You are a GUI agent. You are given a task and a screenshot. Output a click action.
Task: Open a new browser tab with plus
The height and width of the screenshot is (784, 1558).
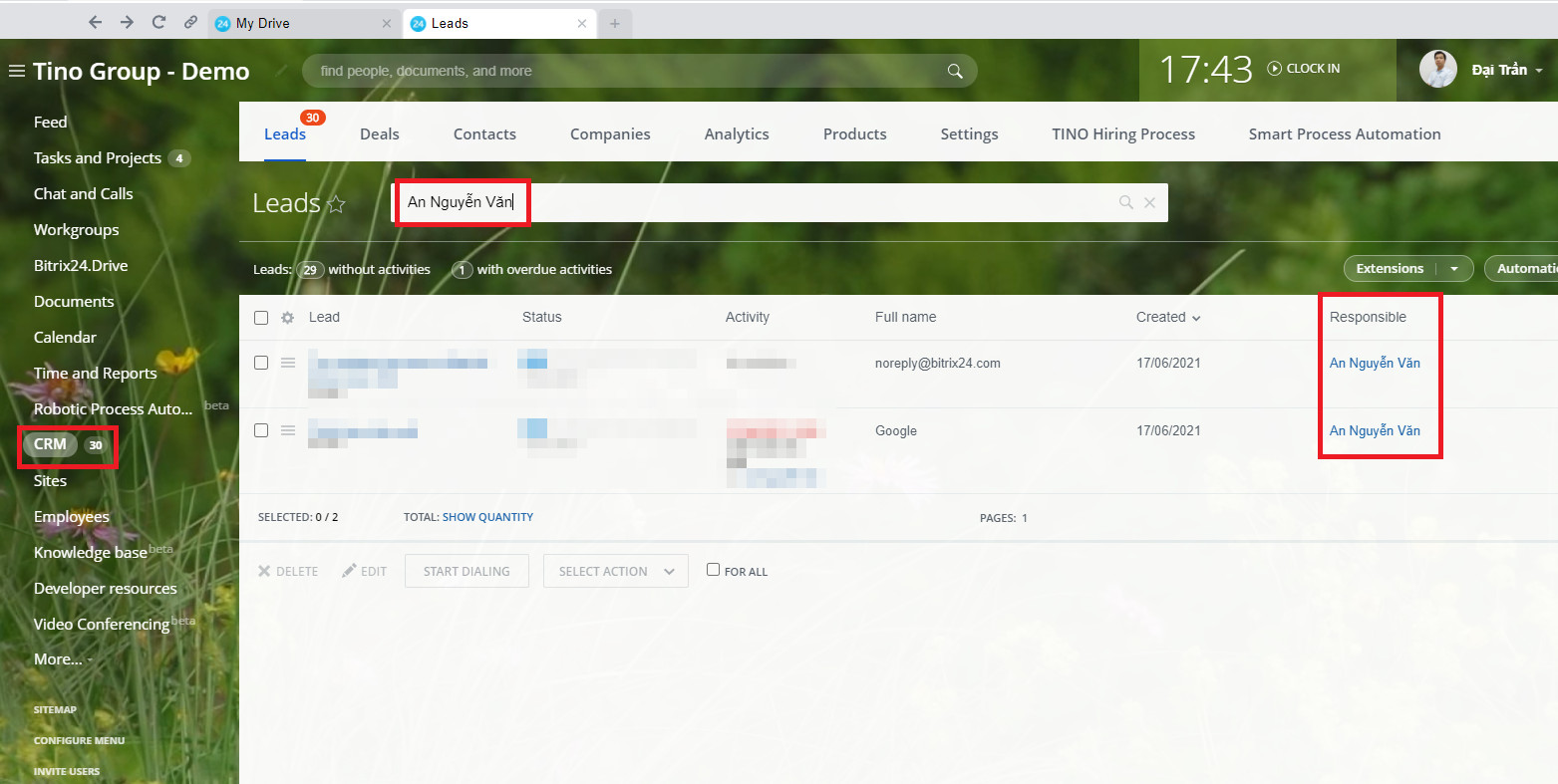[615, 24]
